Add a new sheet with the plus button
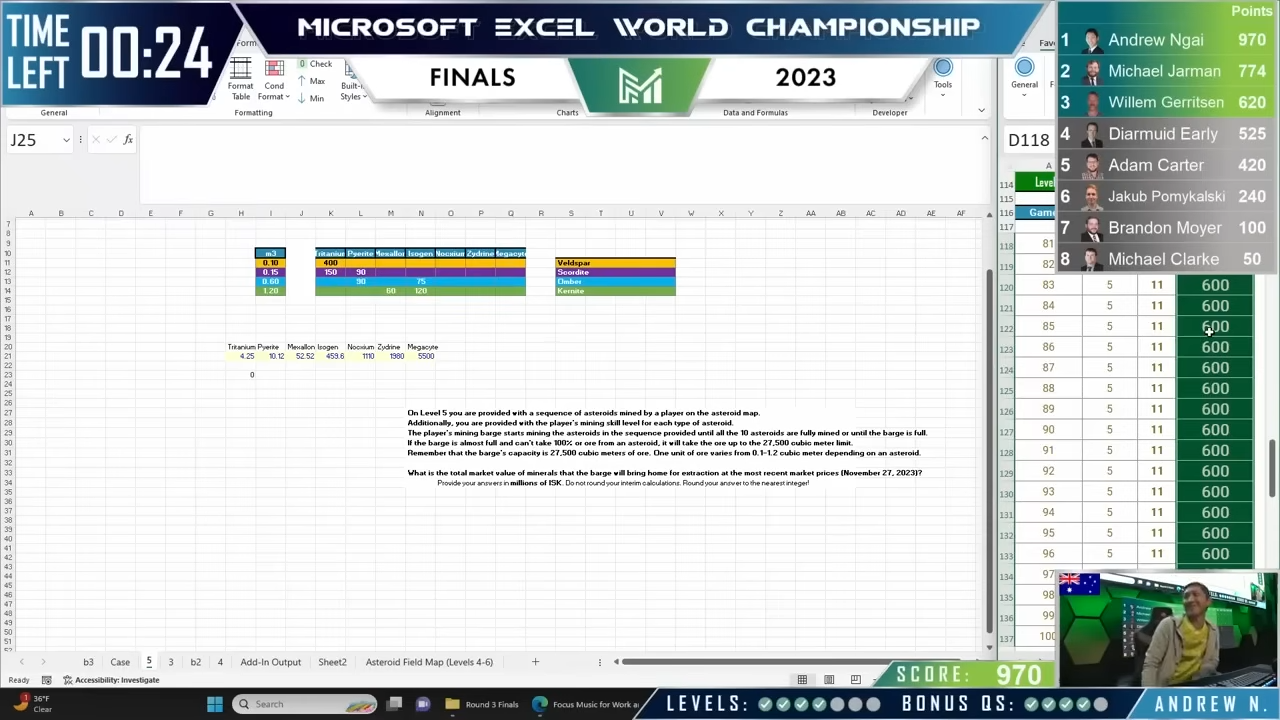 535,662
